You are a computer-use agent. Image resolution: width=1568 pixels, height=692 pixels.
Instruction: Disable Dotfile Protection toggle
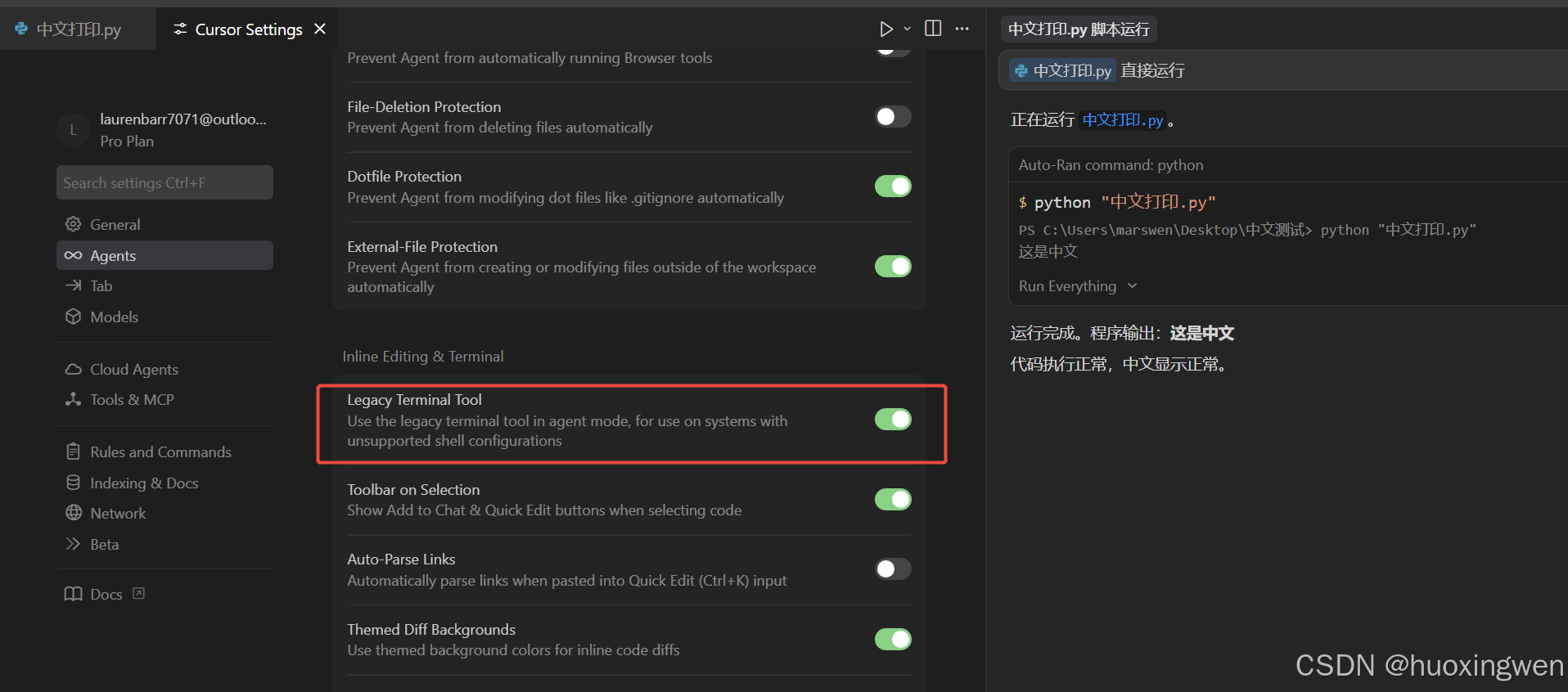[893, 186]
